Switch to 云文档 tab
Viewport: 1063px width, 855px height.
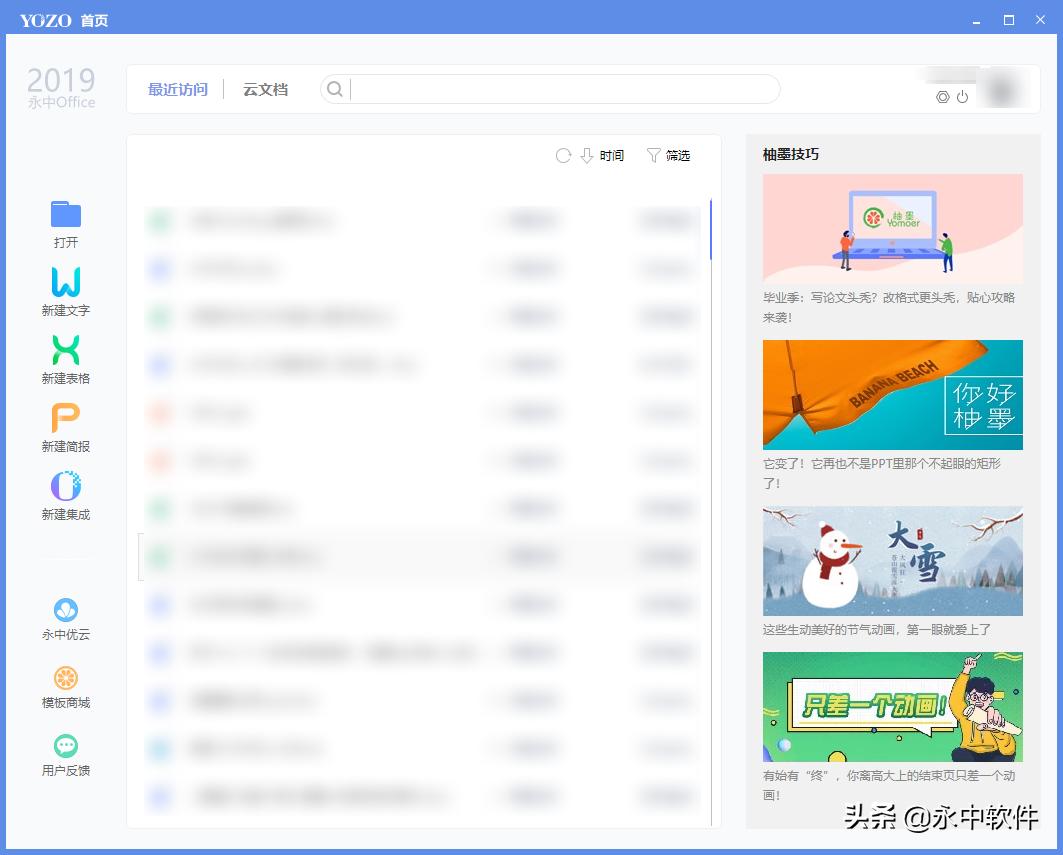265,90
